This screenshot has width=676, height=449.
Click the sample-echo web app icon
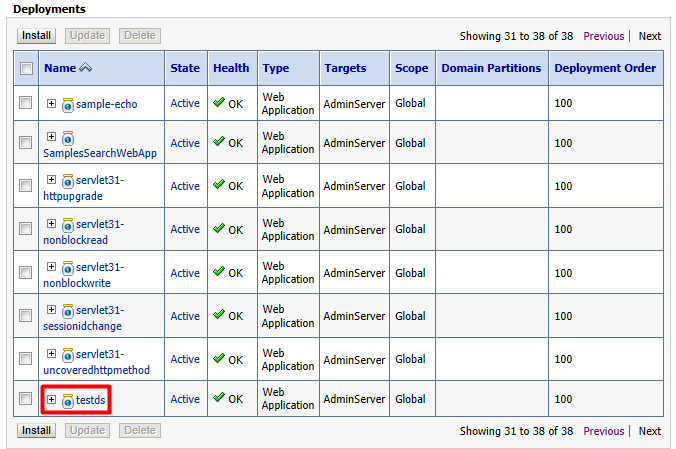(68, 105)
